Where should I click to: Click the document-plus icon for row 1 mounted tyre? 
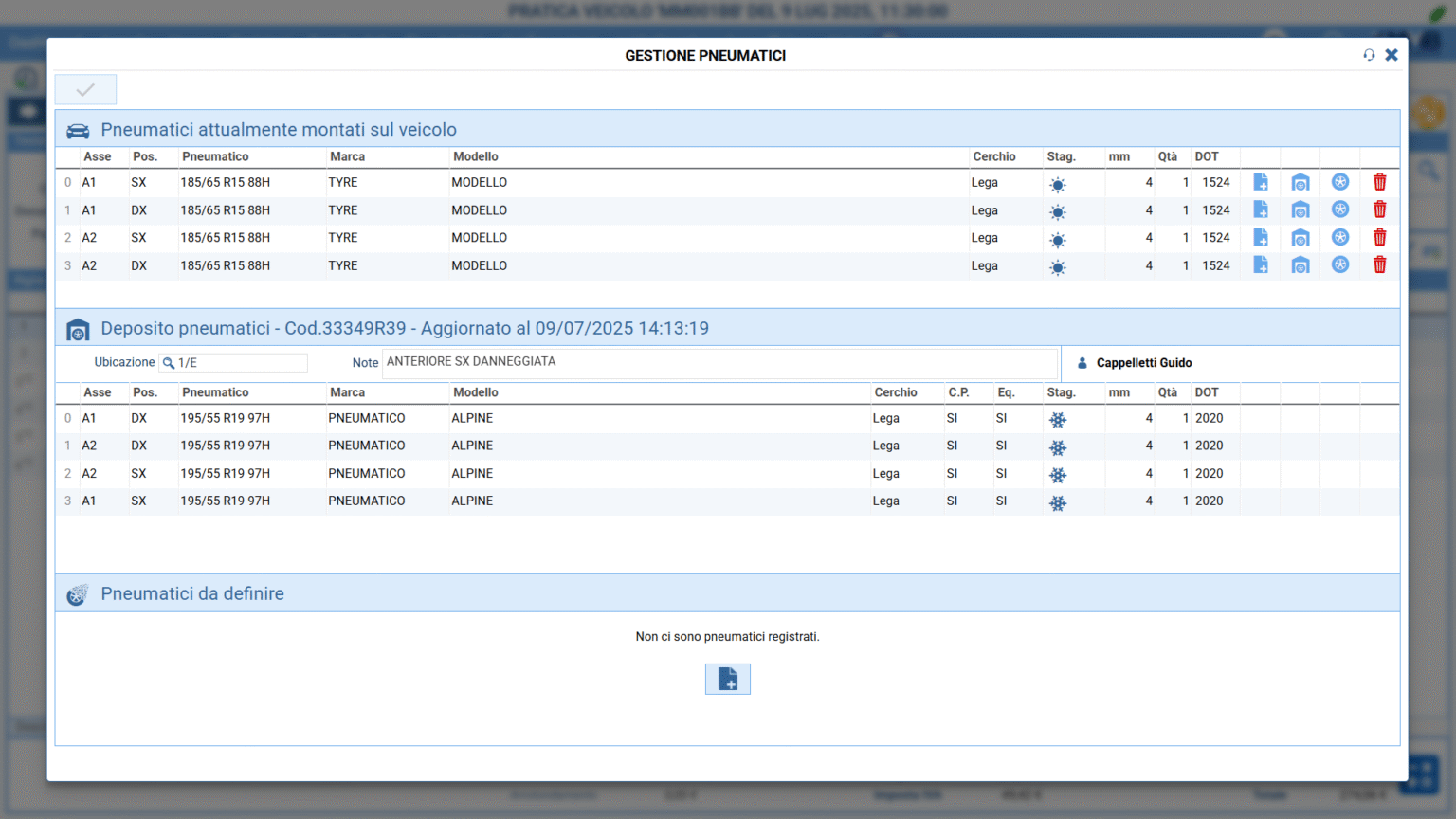(x=1261, y=209)
